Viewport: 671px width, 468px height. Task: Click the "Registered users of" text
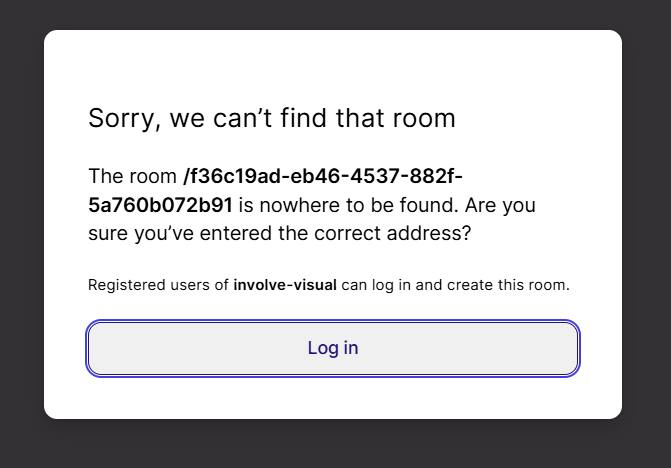click(x=158, y=285)
